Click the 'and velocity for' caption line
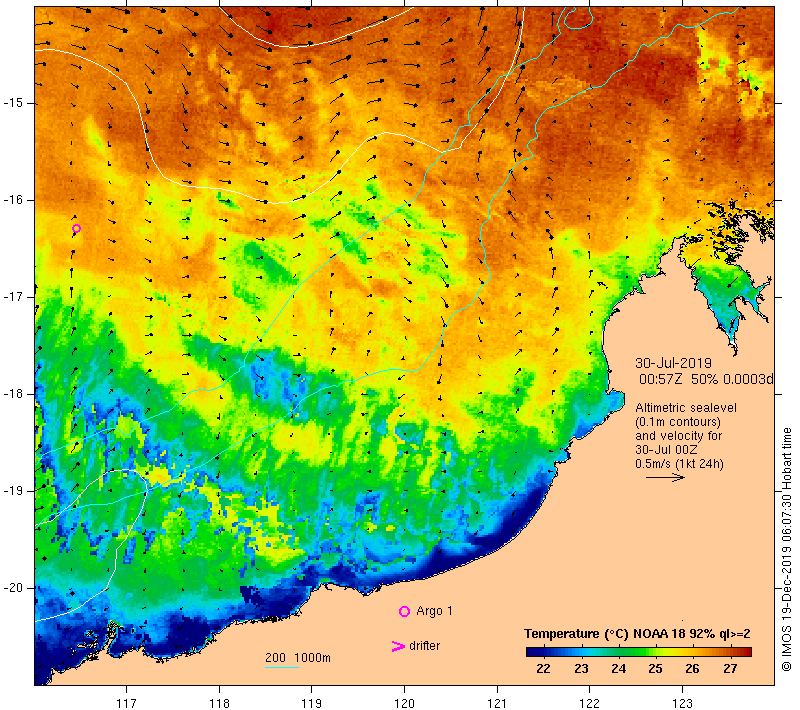 click(679, 436)
